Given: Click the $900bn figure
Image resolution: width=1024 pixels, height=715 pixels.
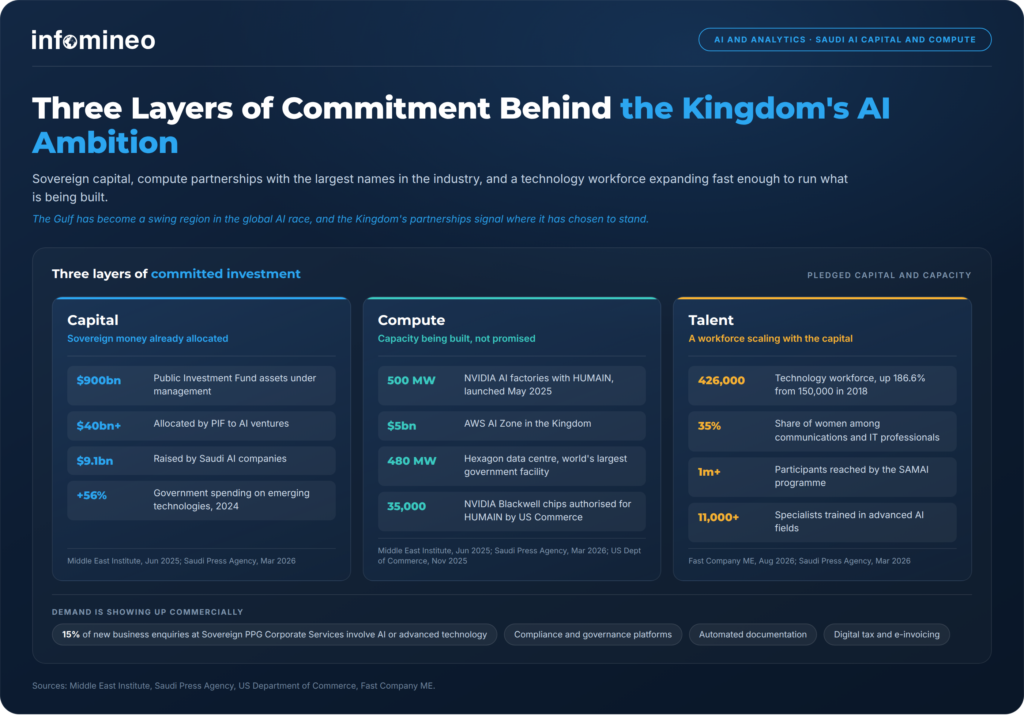Looking at the screenshot, I should tap(99, 380).
